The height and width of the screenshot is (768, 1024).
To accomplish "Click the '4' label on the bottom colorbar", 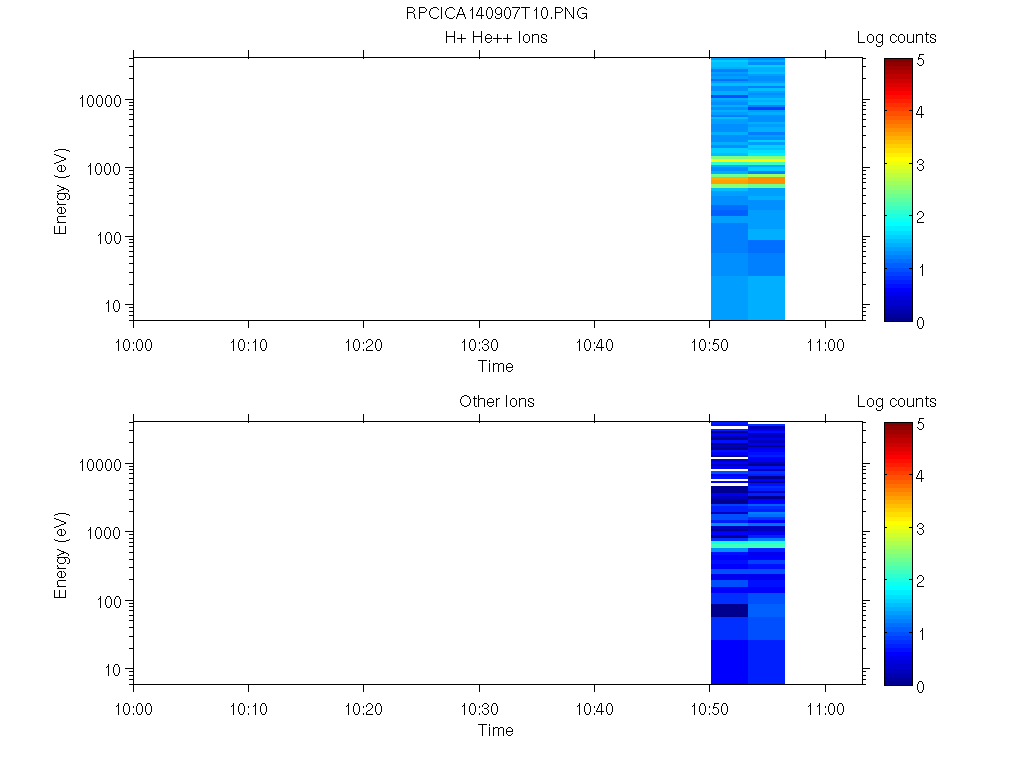I will (x=920, y=476).
